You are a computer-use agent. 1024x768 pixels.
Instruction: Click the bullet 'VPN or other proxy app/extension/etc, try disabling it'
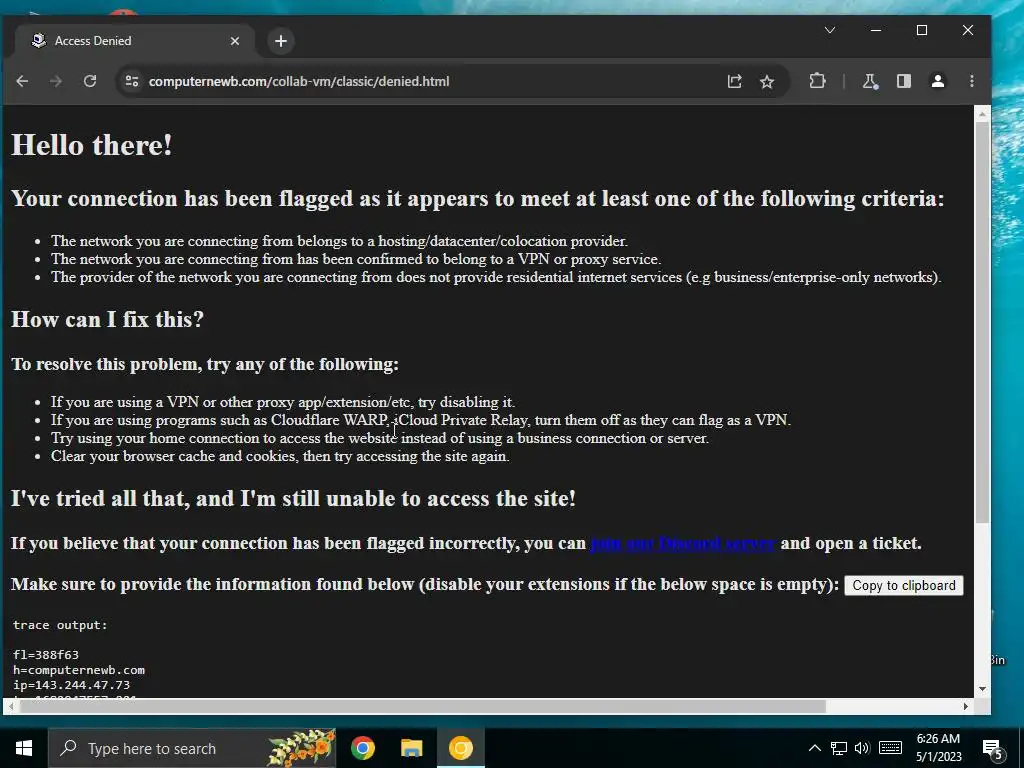[x=283, y=402]
